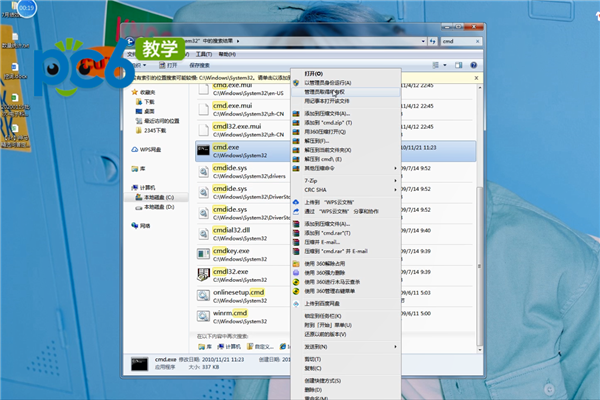Select 剪切(T) in the context menu

pyautogui.click(x=313, y=359)
